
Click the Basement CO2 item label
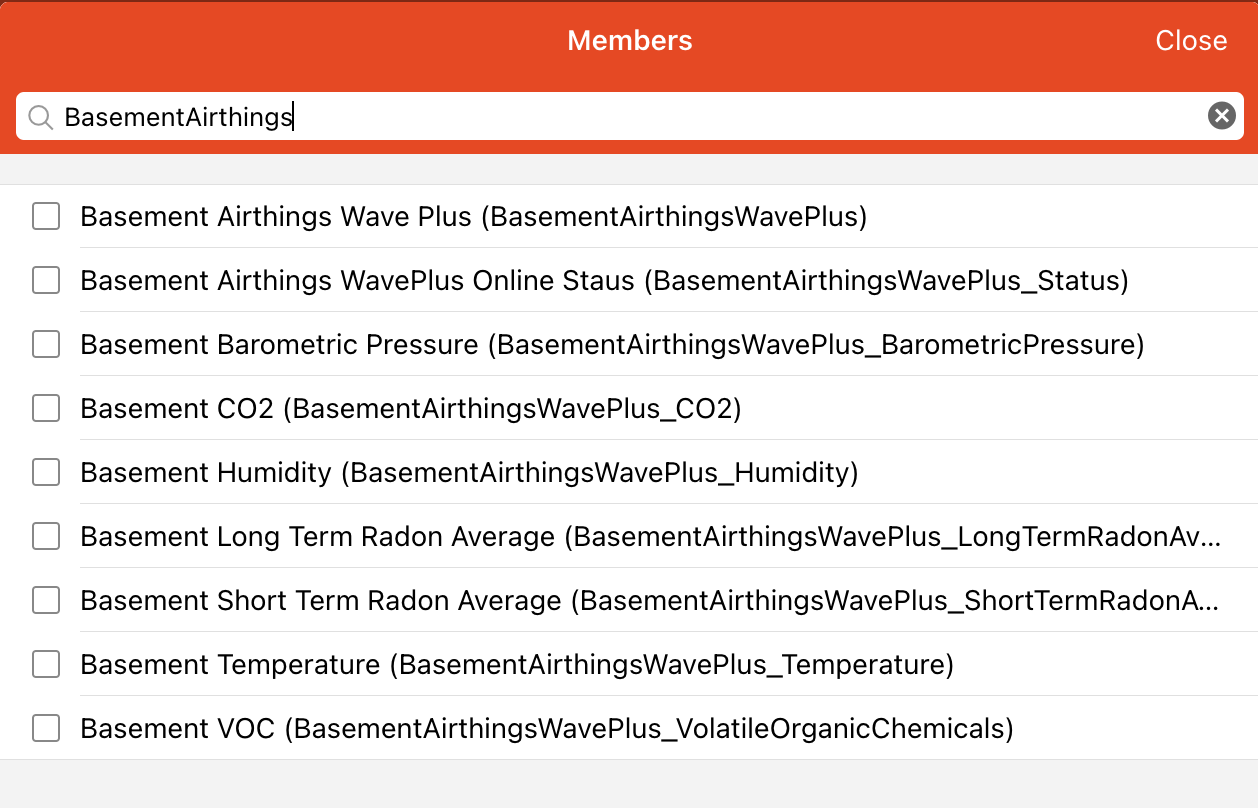click(410, 408)
